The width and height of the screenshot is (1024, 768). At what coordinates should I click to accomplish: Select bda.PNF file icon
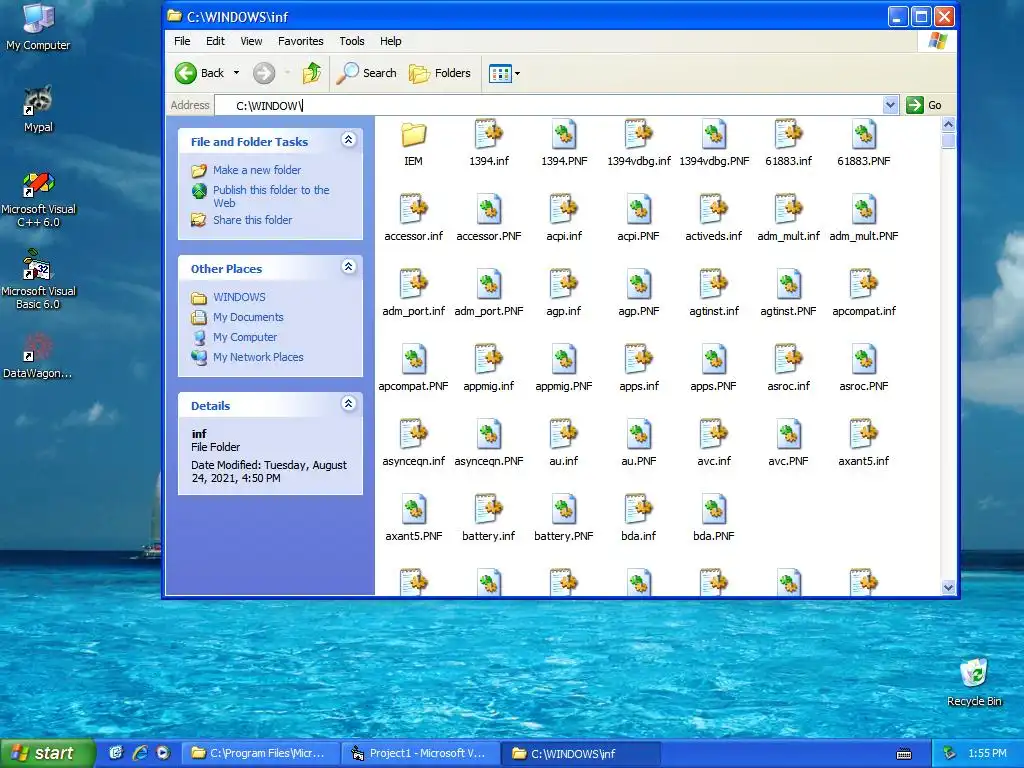click(714, 509)
